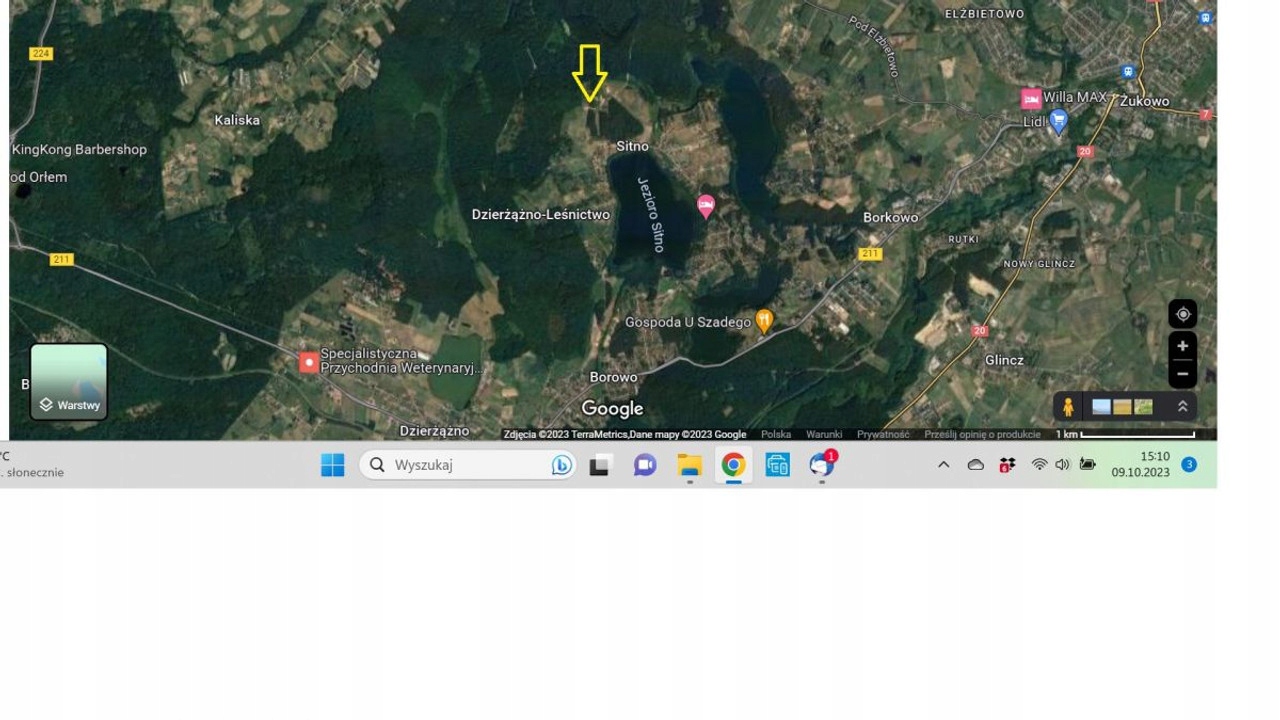Open the Windows Start menu
This screenshot has width=1280, height=720.
point(333,465)
